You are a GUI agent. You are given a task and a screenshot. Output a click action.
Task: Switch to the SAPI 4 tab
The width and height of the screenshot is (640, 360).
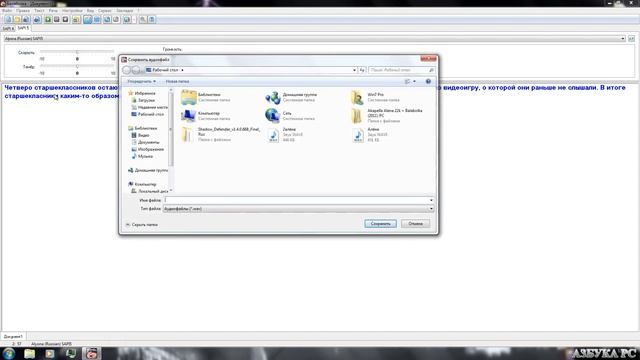click(8, 29)
